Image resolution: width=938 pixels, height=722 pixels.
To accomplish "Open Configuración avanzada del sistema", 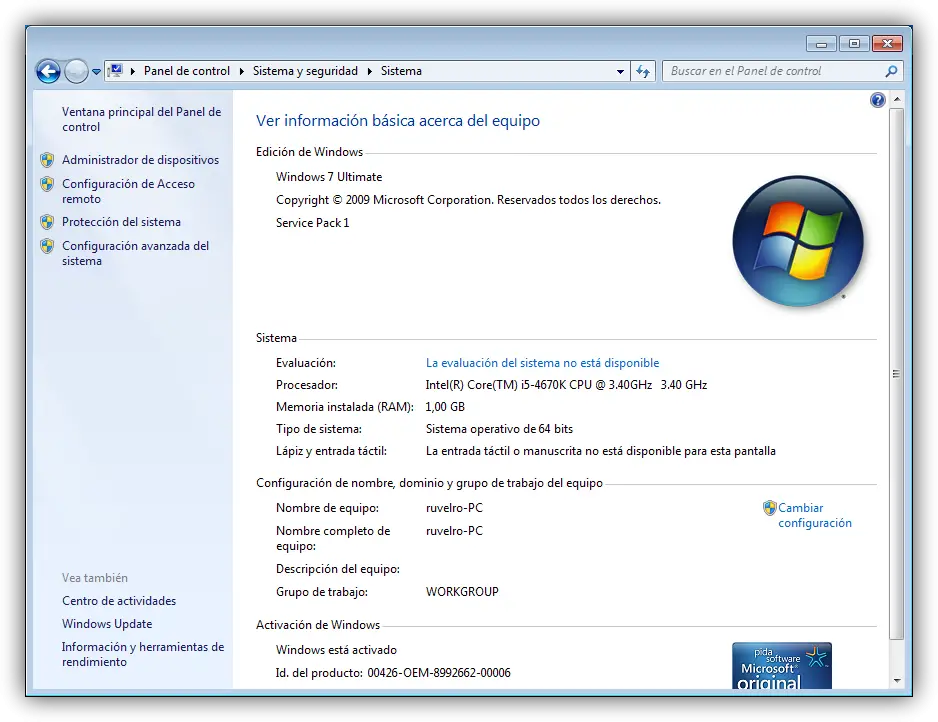I will (135, 253).
